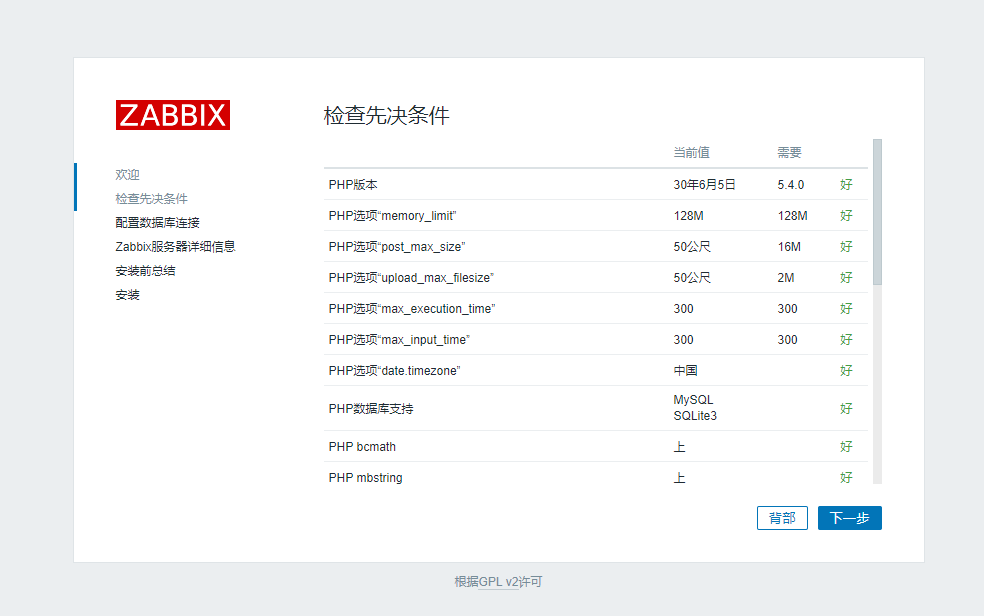Image resolution: width=984 pixels, height=616 pixels.
Task: Select the 安装 sidebar step
Action: click(x=127, y=295)
